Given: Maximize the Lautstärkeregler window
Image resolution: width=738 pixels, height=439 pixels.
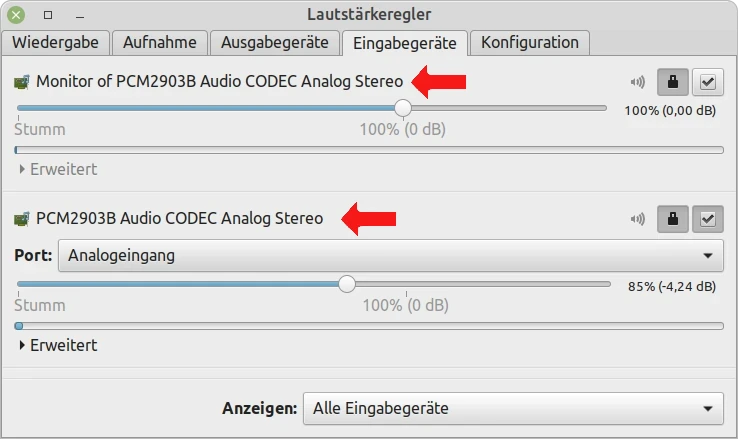Looking at the screenshot, I should click(48, 15).
